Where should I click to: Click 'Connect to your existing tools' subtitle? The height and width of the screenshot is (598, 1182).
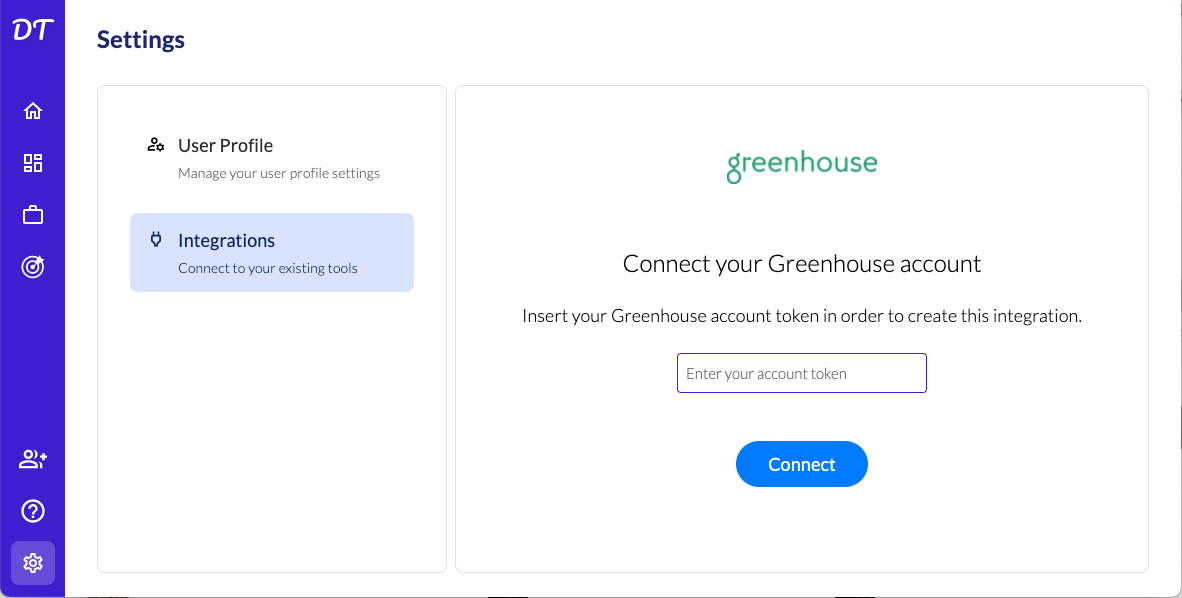(267, 268)
